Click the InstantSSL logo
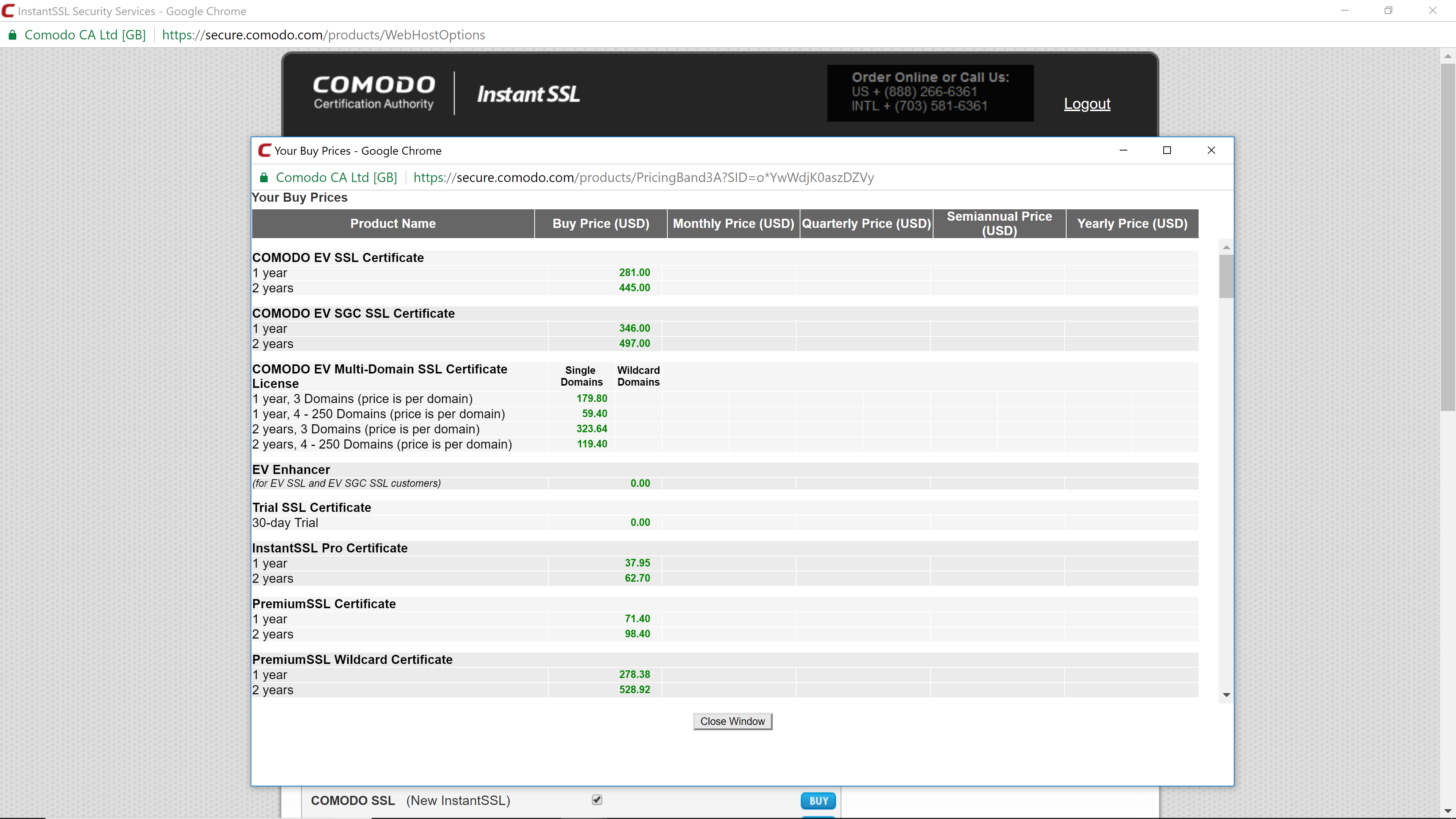This screenshot has height=819, width=1456. (x=529, y=94)
